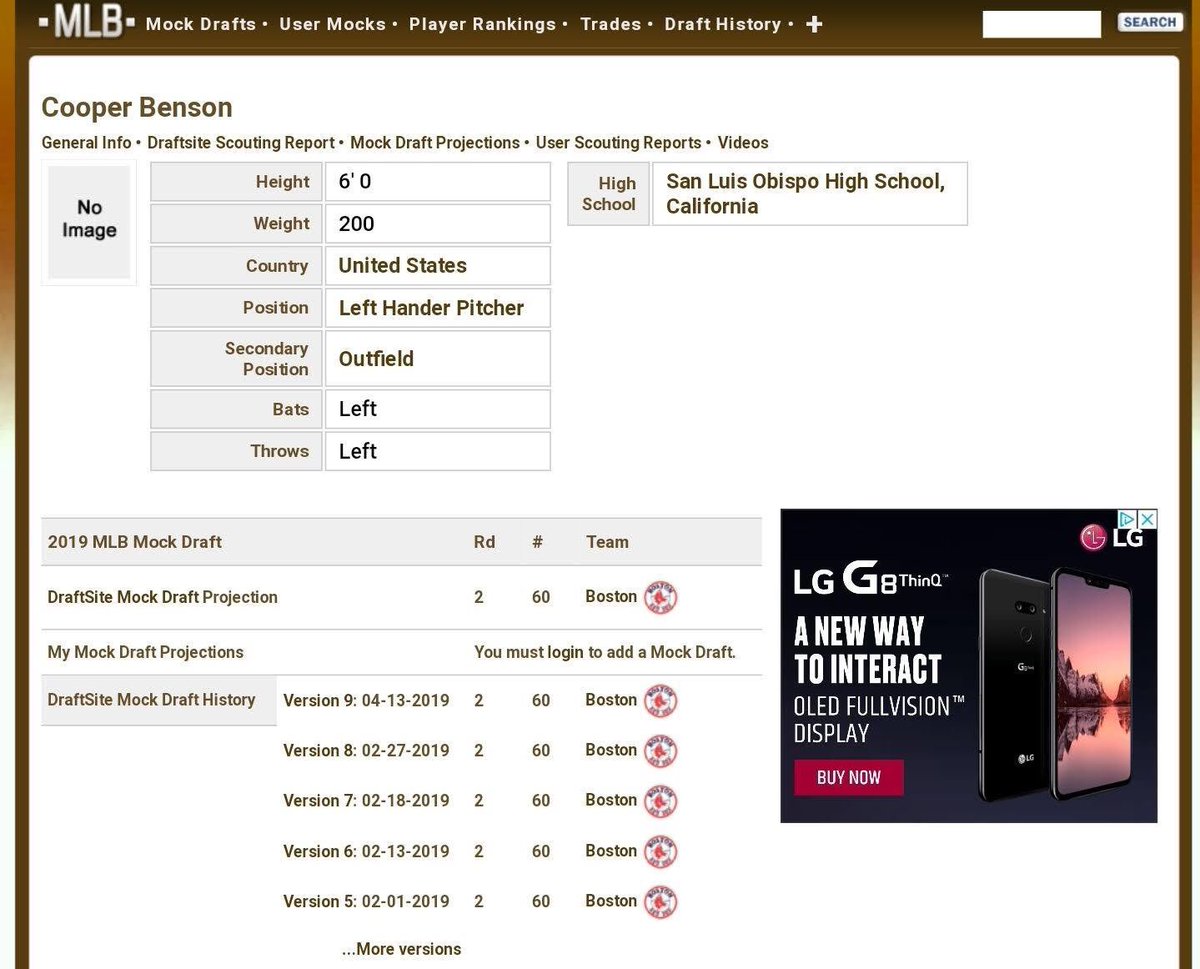The height and width of the screenshot is (969, 1200).
Task: Click the 2019 MLB Mock Draft header
Action: pyautogui.click(x=135, y=542)
